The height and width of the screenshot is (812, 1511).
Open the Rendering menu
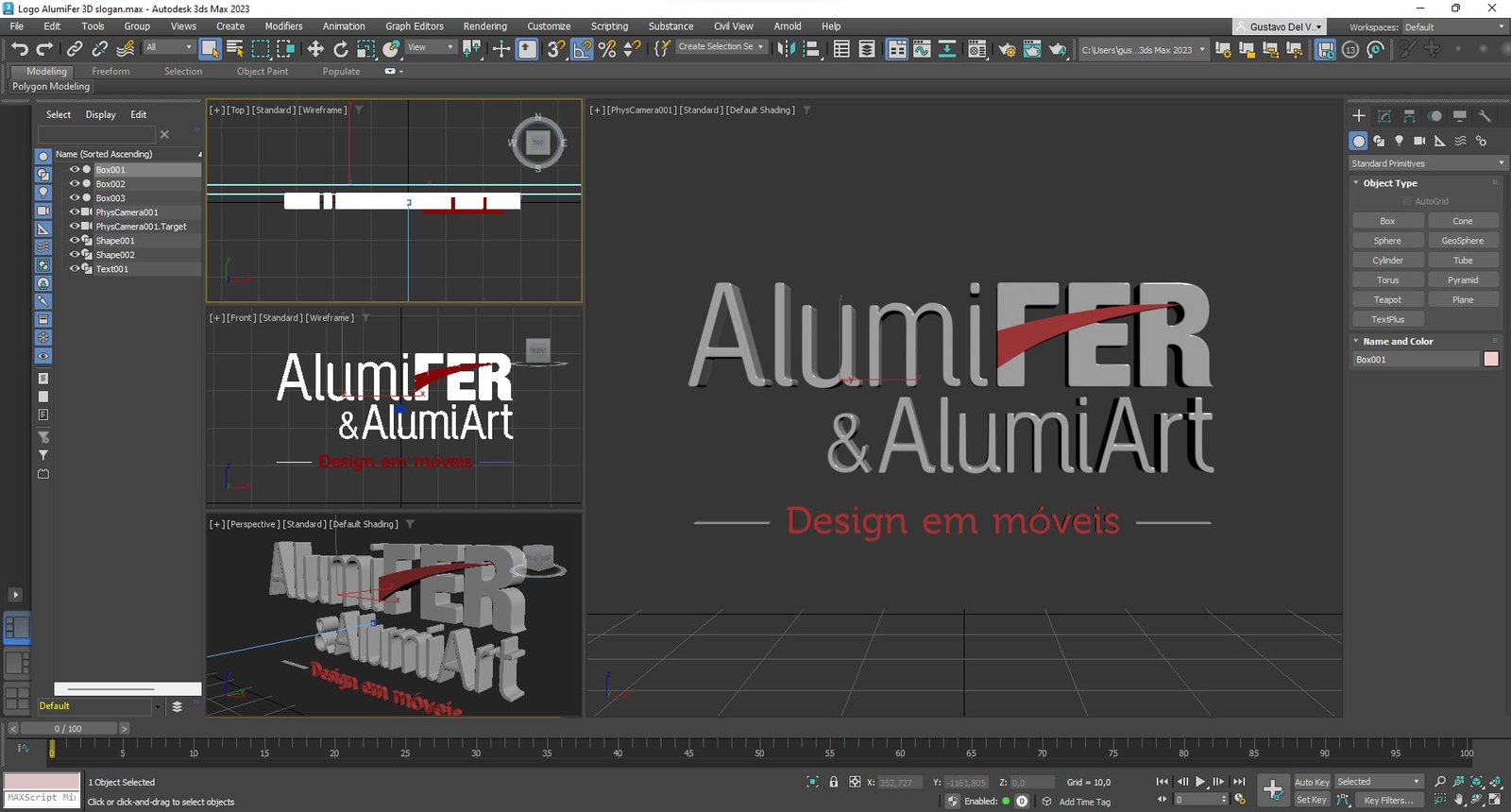coord(484,26)
